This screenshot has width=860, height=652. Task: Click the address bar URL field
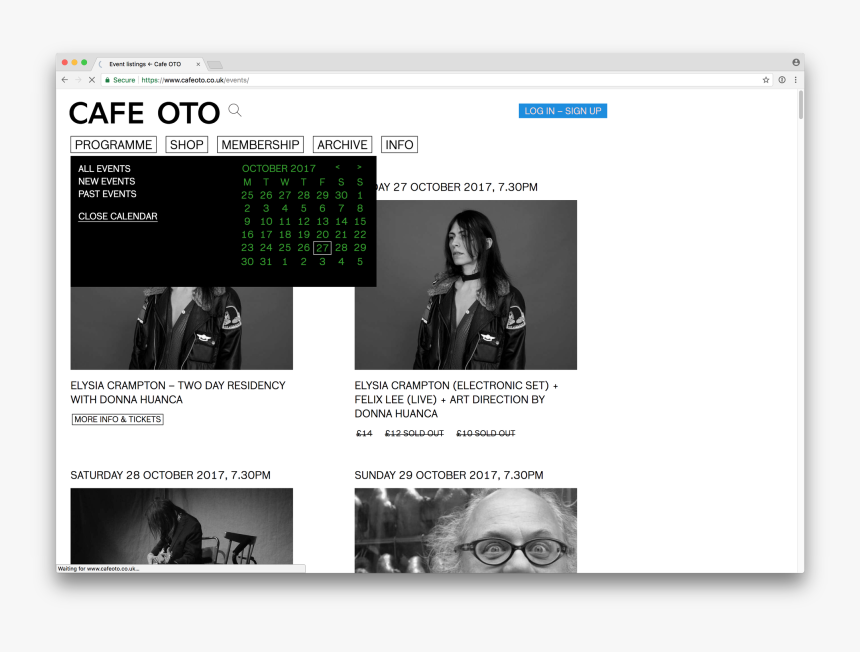[439, 80]
